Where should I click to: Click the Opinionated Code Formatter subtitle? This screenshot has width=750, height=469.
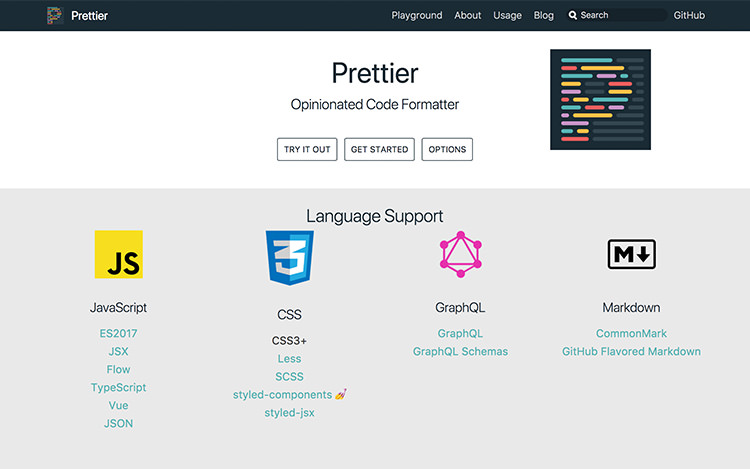375,104
